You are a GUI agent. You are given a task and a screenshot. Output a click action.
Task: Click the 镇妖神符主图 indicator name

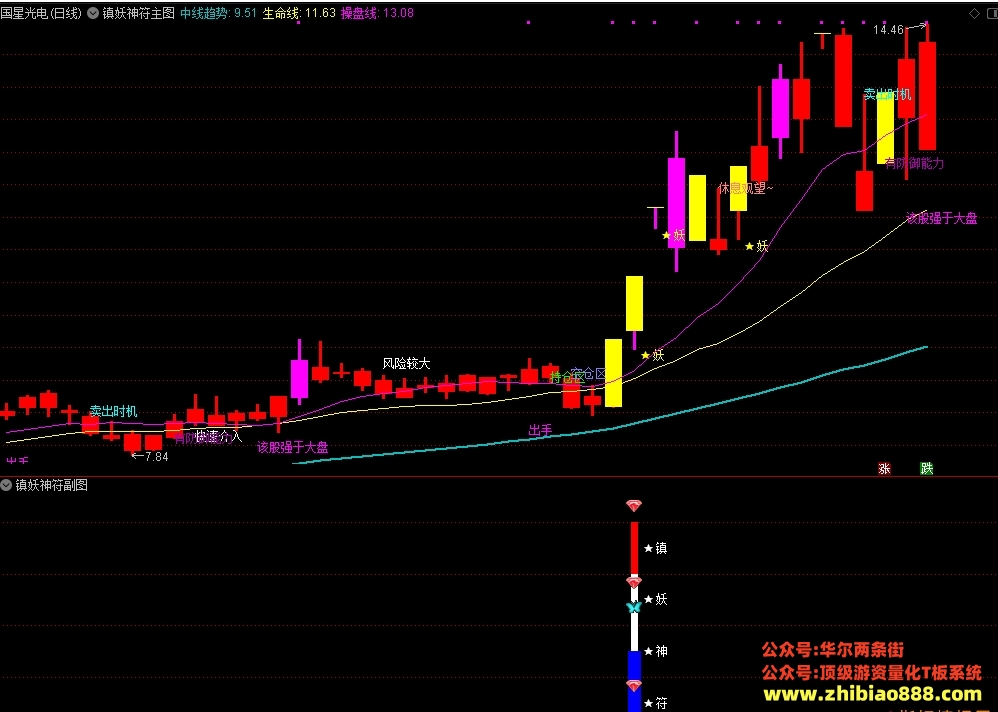click(138, 13)
